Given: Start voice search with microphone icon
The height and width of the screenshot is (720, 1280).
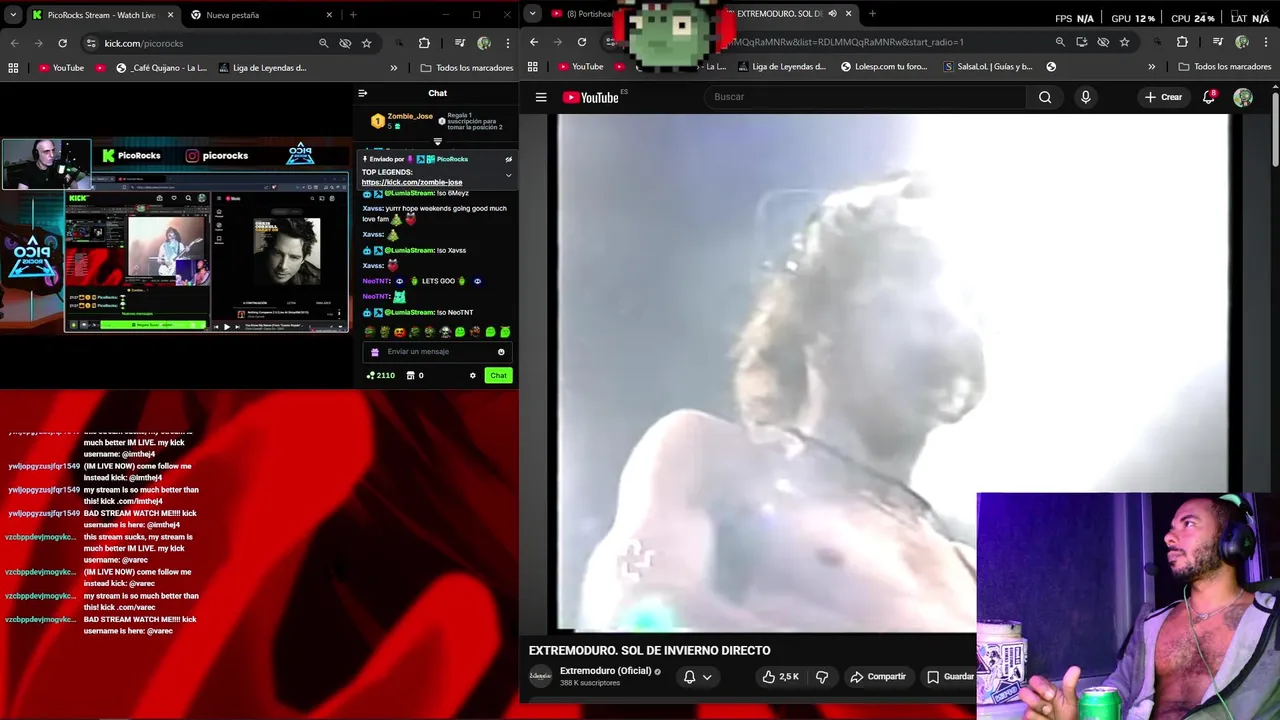Looking at the screenshot, I should click(x=1085, y=97).
